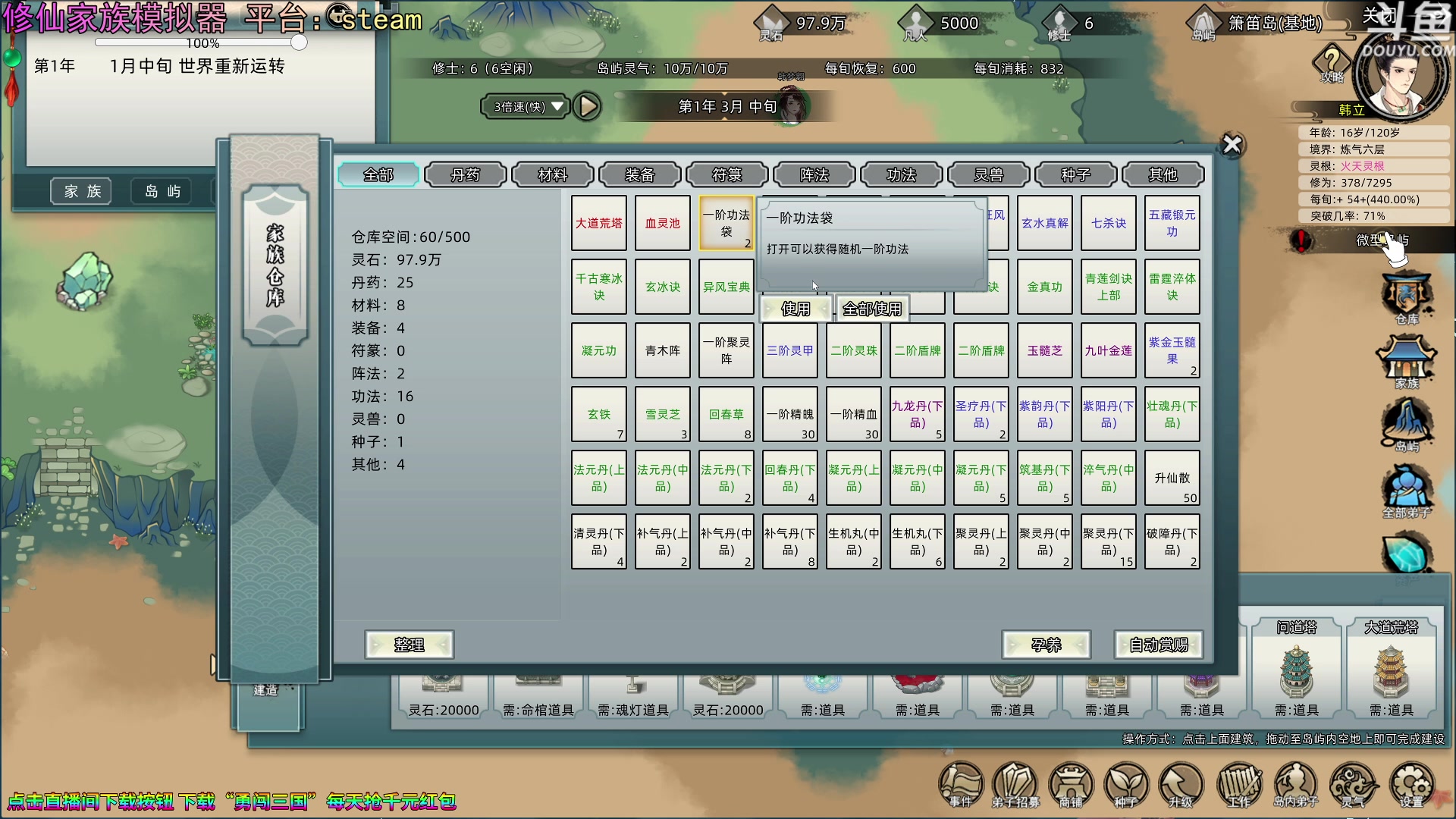Toggle the 自动赏赐 option

[x=1158, y=644]
